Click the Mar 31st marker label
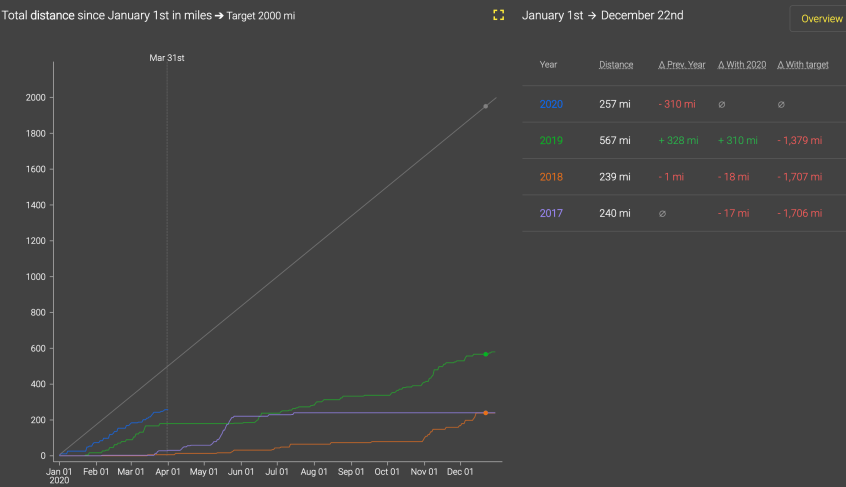The width and height of the screenshot is (846, 487). point(167,58)
